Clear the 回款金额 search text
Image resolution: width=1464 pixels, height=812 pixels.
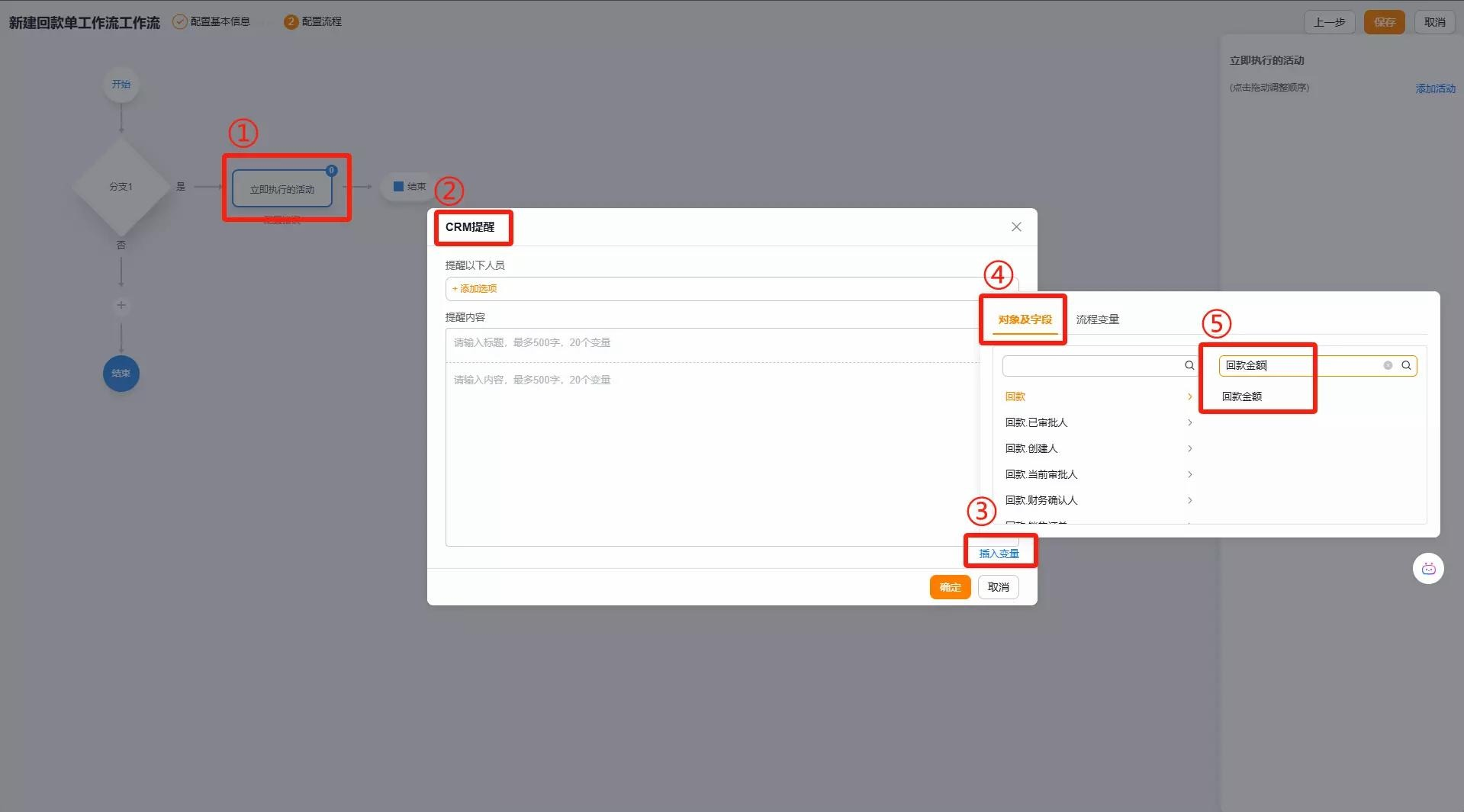(x=1388, y=365)
